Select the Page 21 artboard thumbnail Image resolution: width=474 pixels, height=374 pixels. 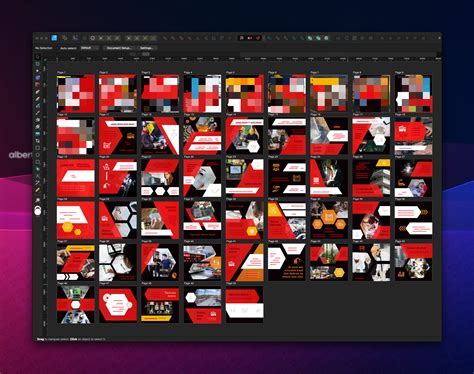point(160,178)
